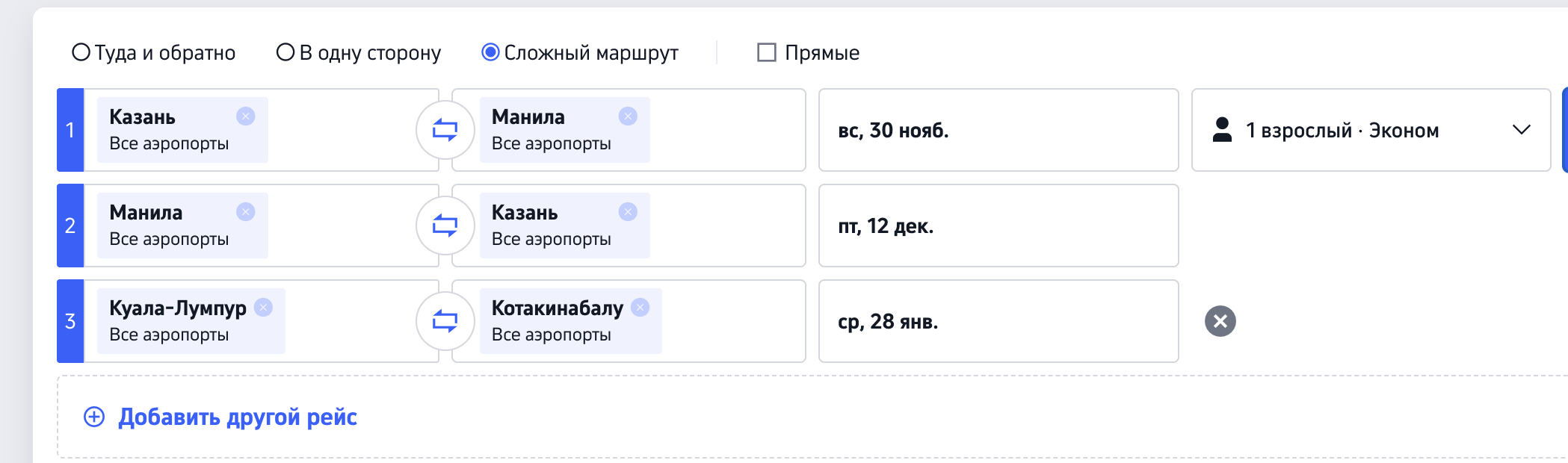Remove Куала-Лумпур from flight 3 origin
This screenshot has width=1568, height=463.
tap(263, 308)
